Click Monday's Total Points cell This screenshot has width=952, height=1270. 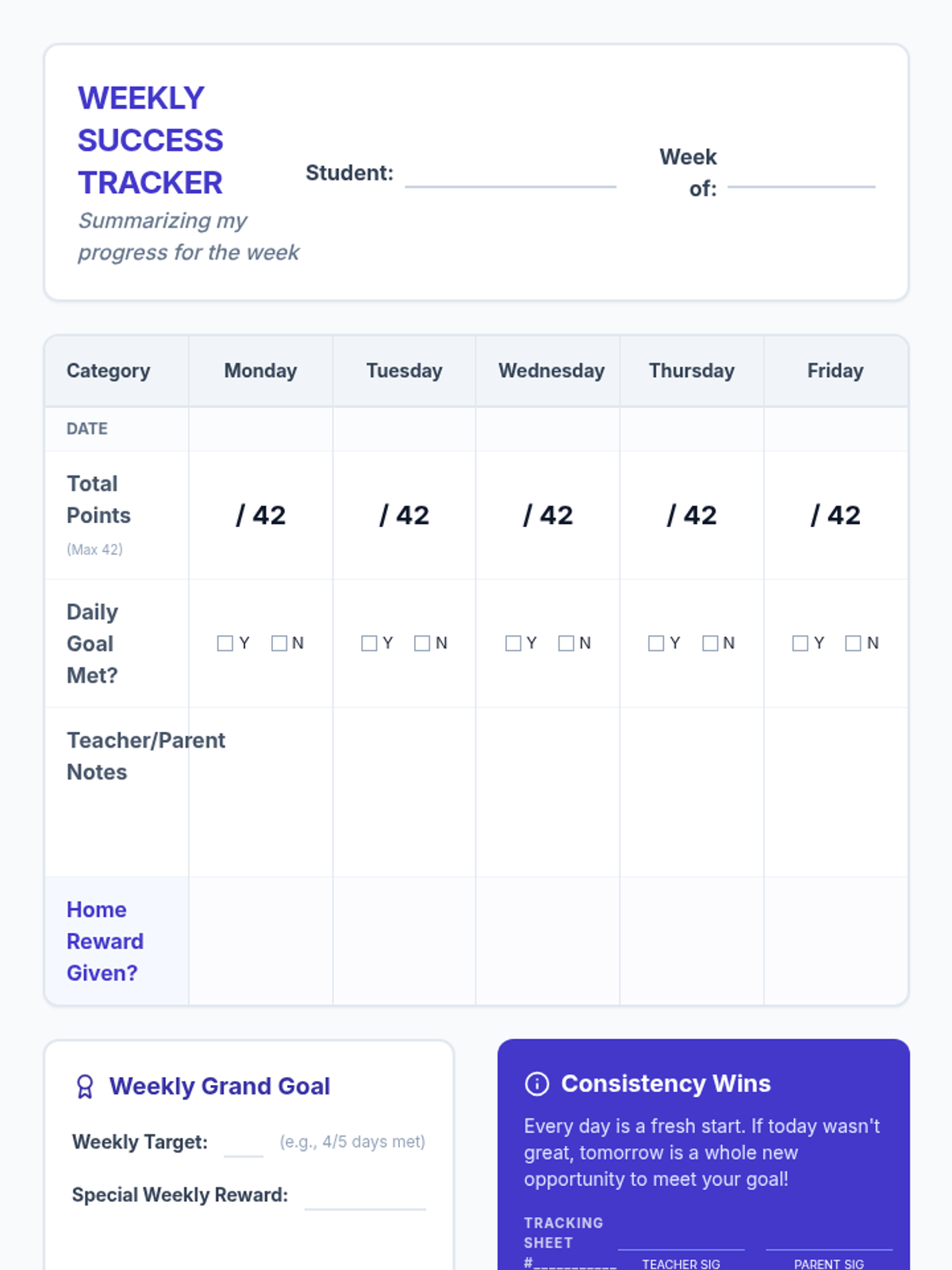pos(261,515)
